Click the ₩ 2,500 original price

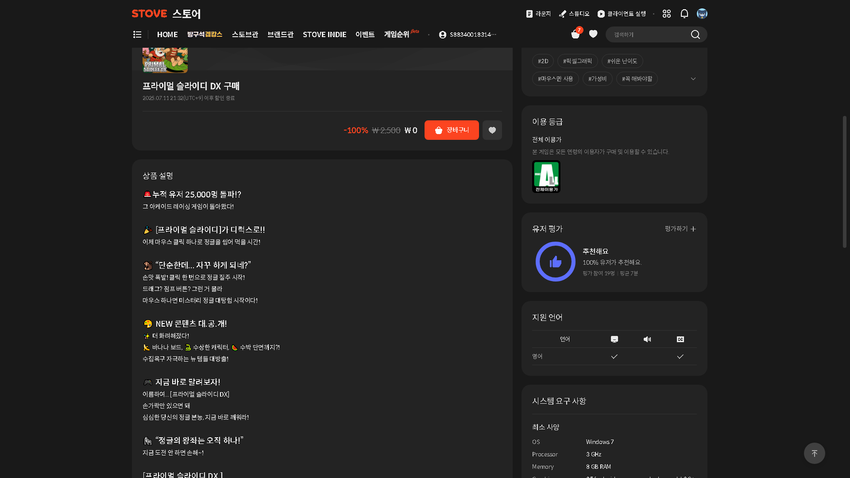386,130
